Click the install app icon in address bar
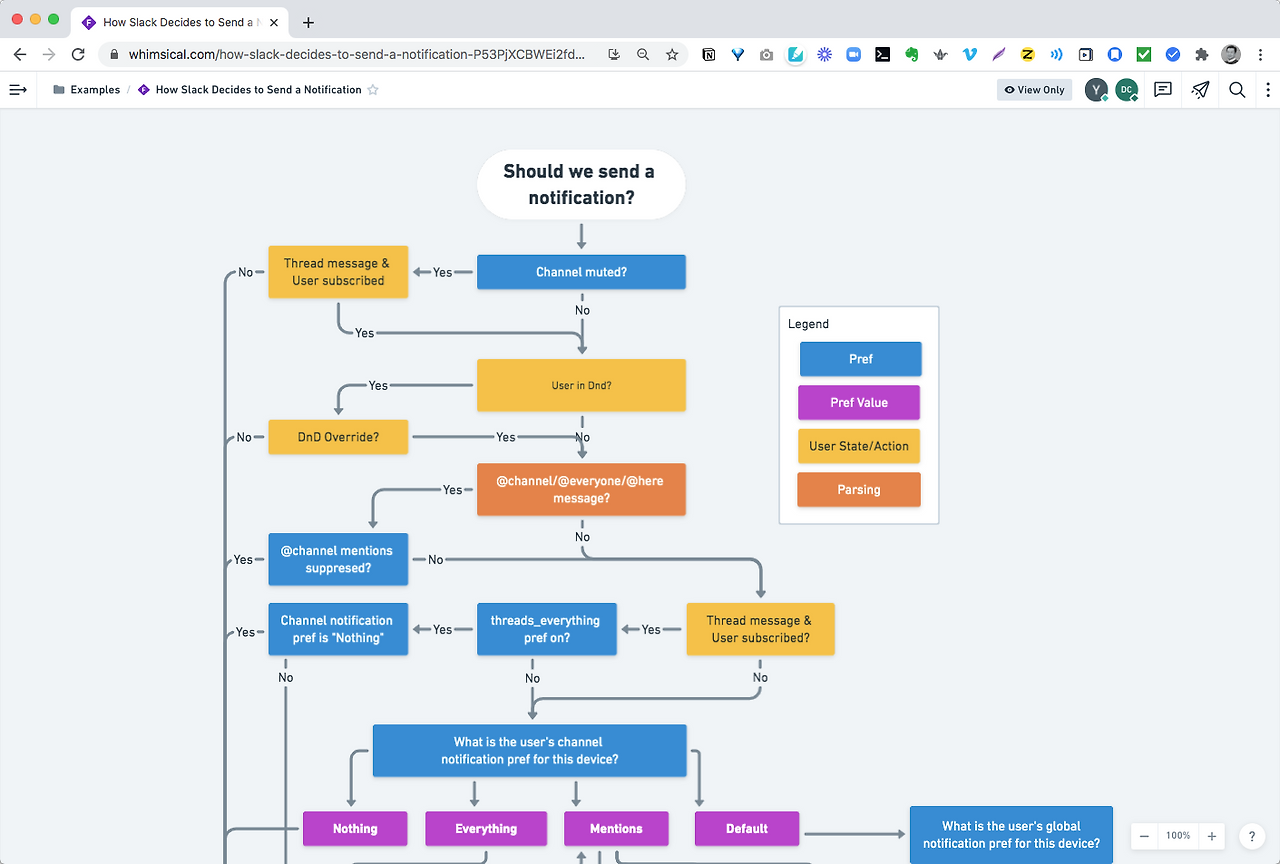 [x=614, y=55]
